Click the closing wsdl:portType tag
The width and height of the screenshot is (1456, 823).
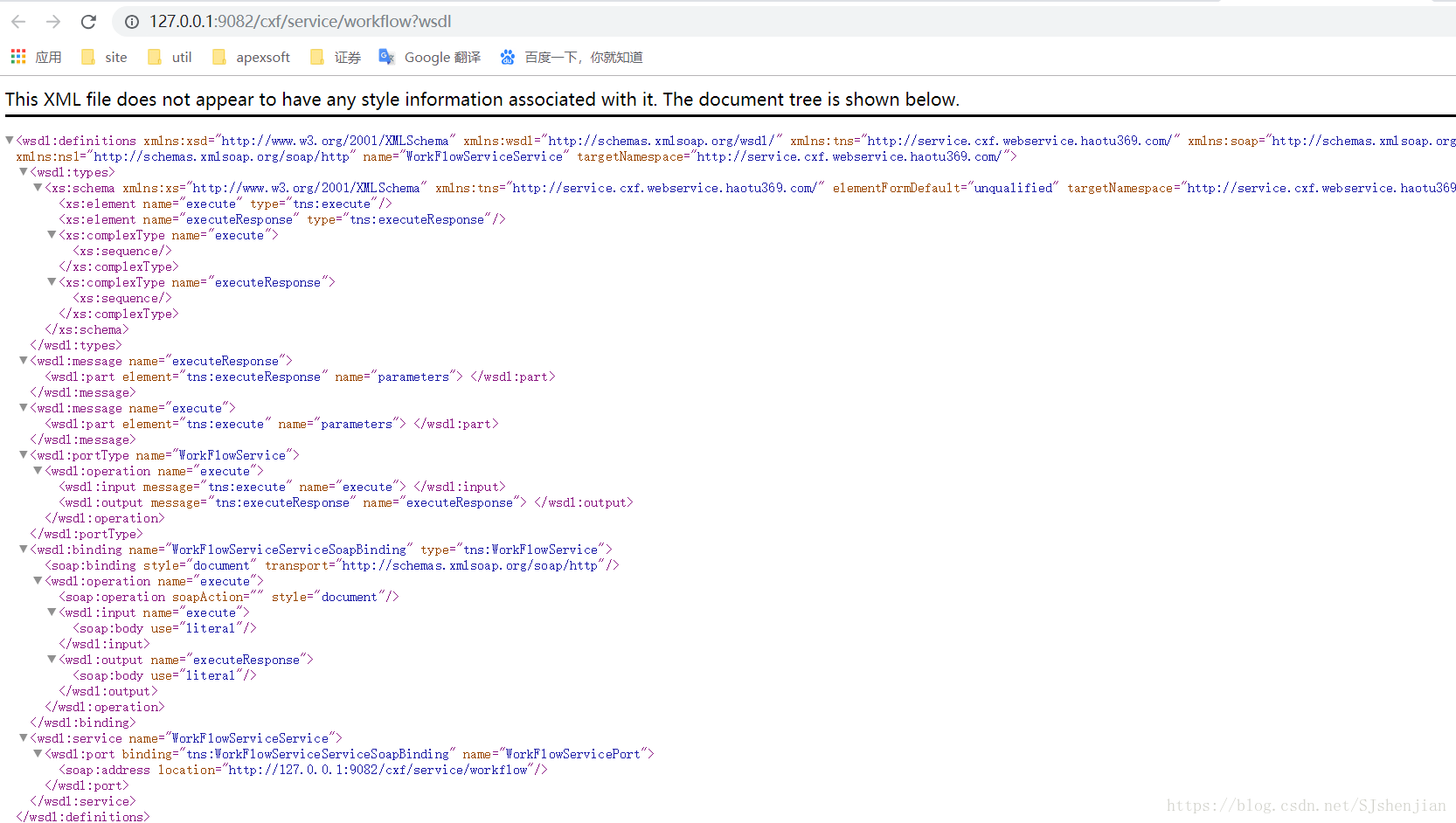(87, 534)
